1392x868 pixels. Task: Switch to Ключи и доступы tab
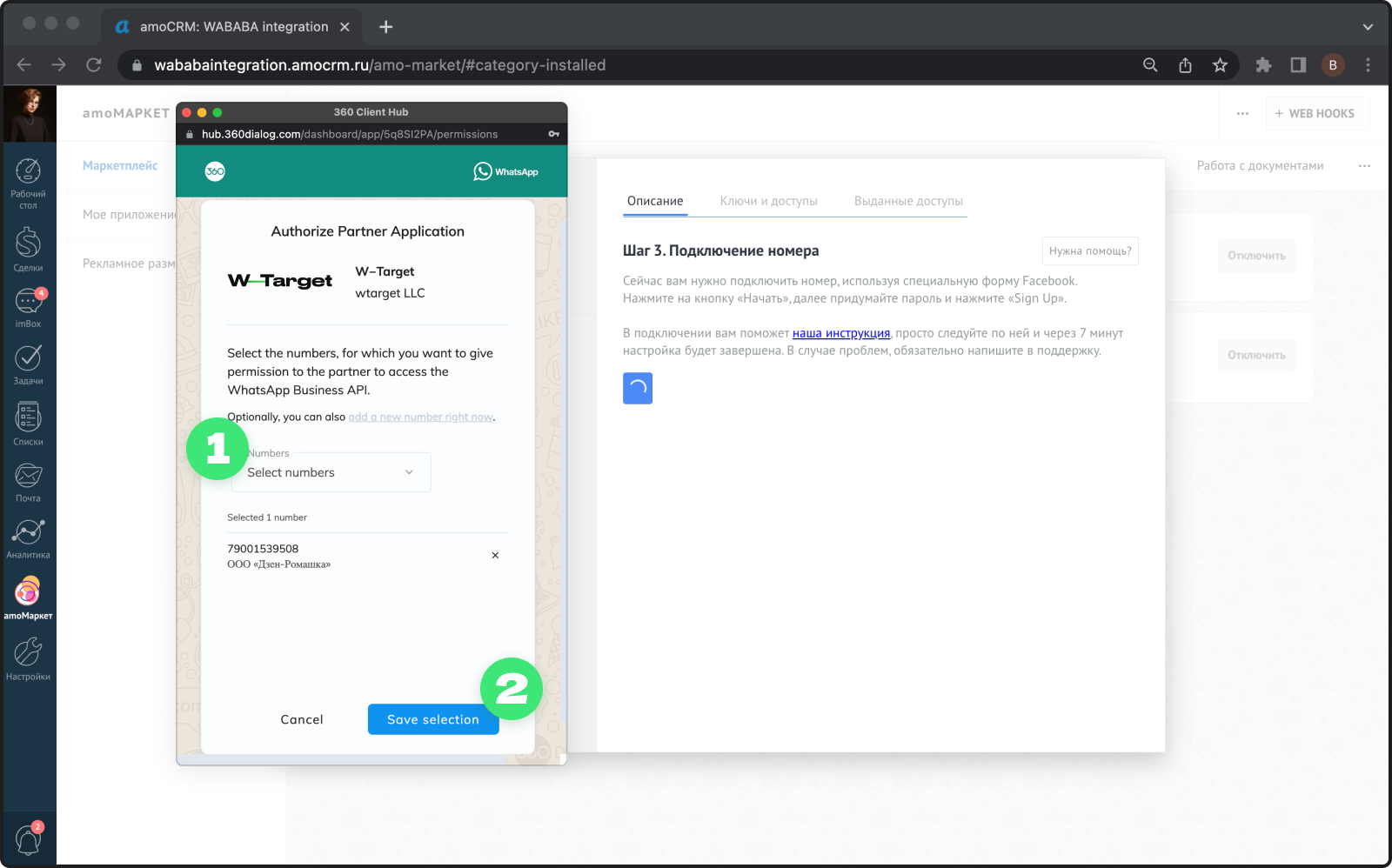(768, 201)
